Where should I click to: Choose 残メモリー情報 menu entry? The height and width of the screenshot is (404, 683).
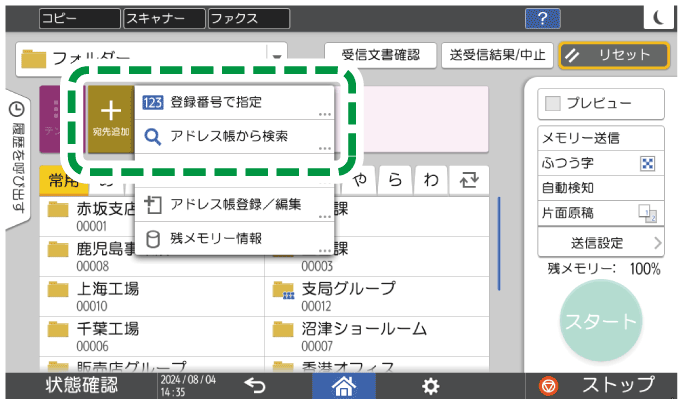click(x=234, y=238)
